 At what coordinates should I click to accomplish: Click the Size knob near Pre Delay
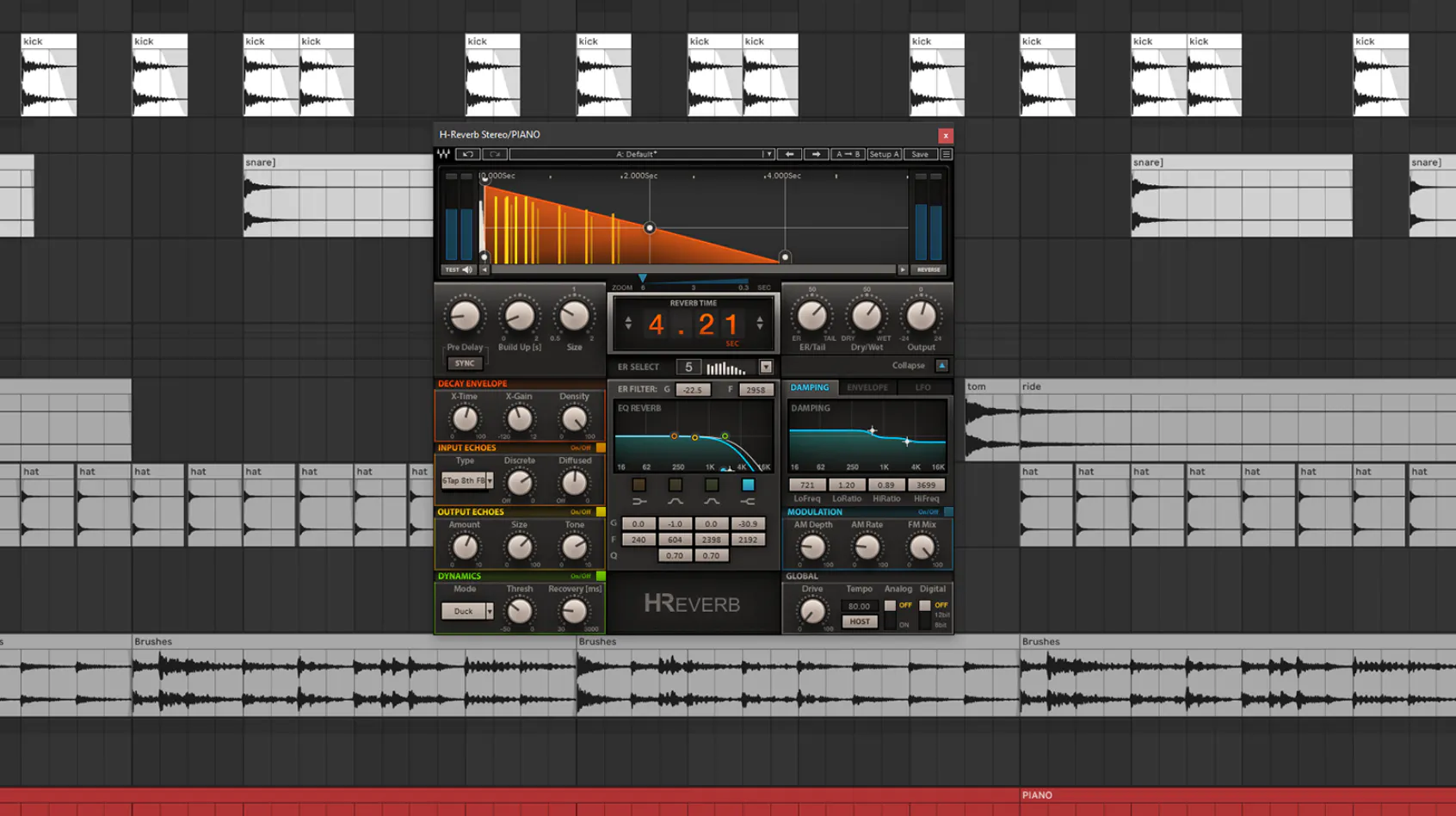[x=574, y=317]
